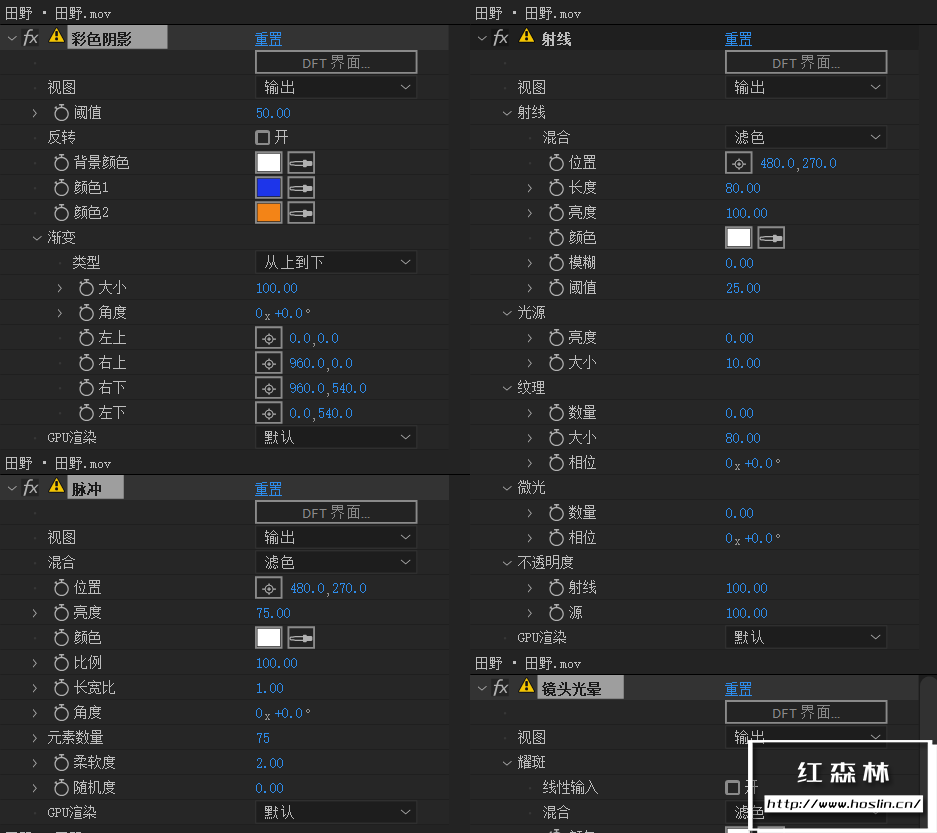Collapse the 微光 group
Viewport: 937px width, 833px height.
click(x=507, y=488)
